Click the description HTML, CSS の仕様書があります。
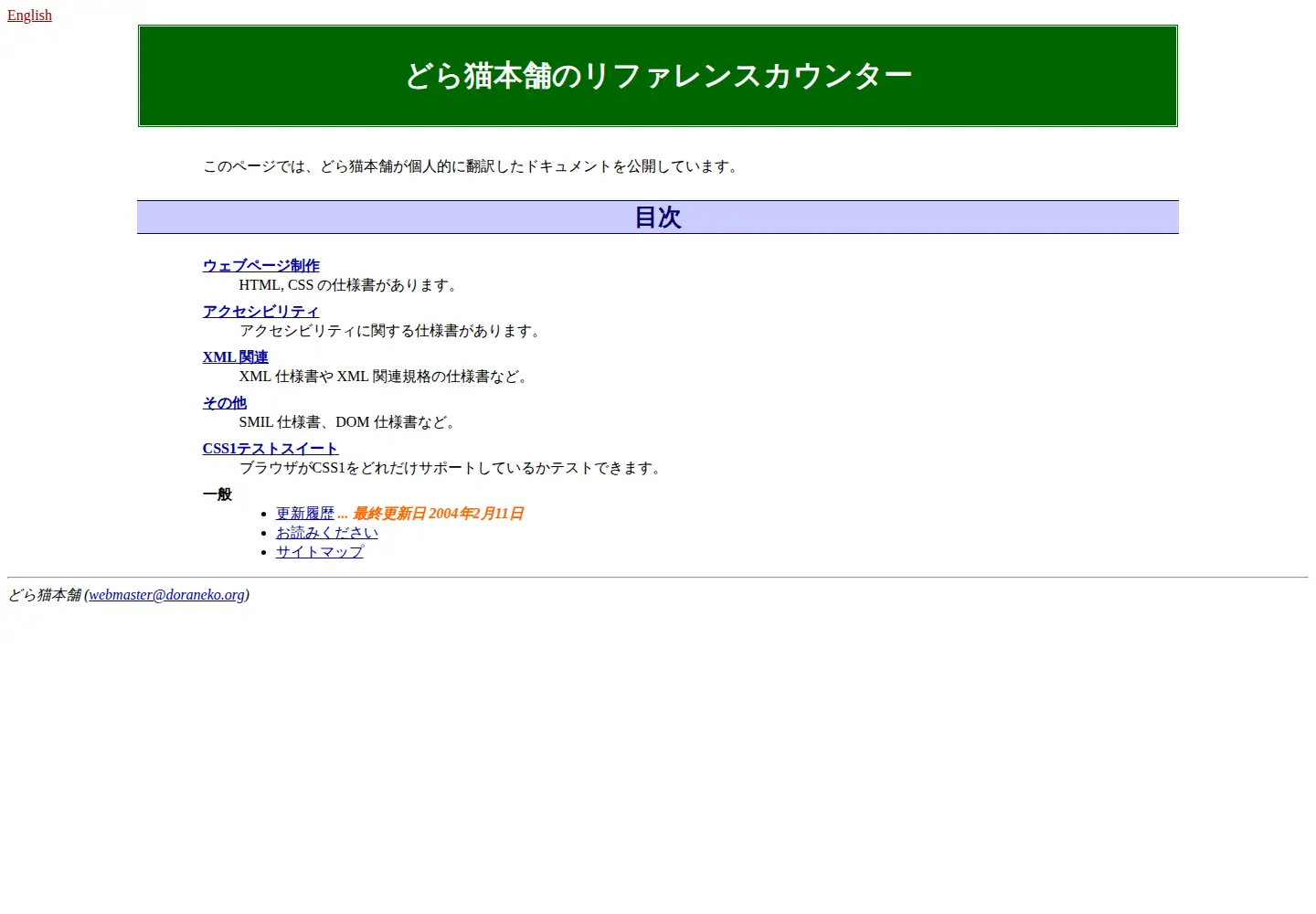The width and height of the screenshot is (1316, 914). pos(349,285)
